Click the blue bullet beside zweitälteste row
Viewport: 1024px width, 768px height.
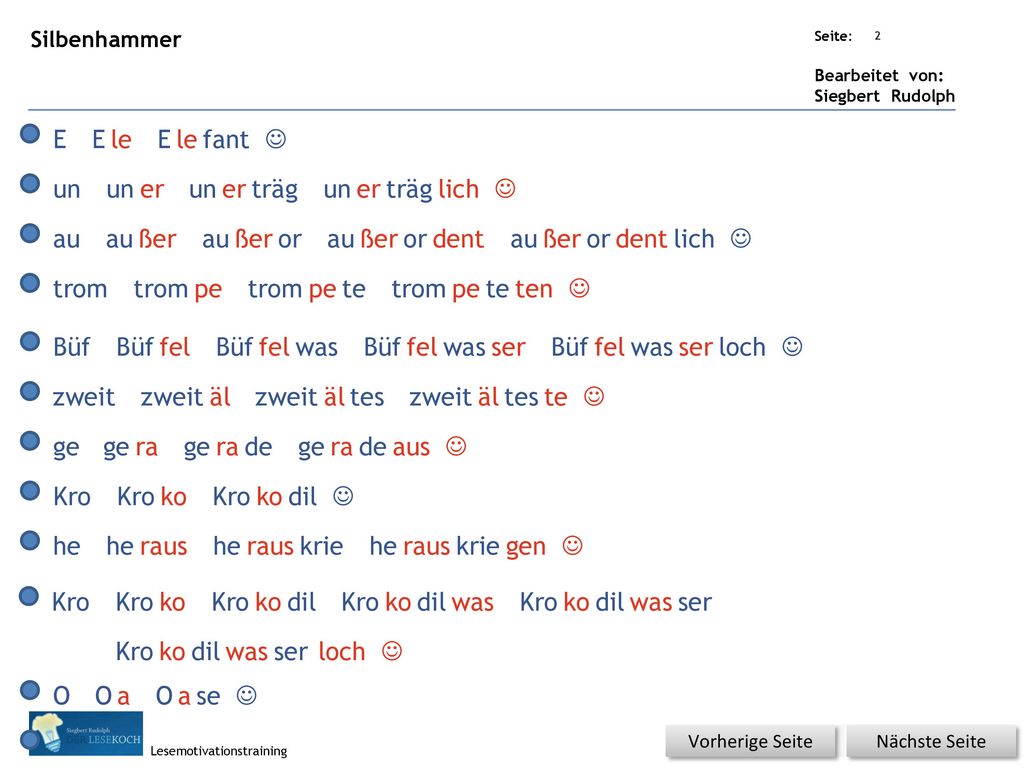coord(30,391)
